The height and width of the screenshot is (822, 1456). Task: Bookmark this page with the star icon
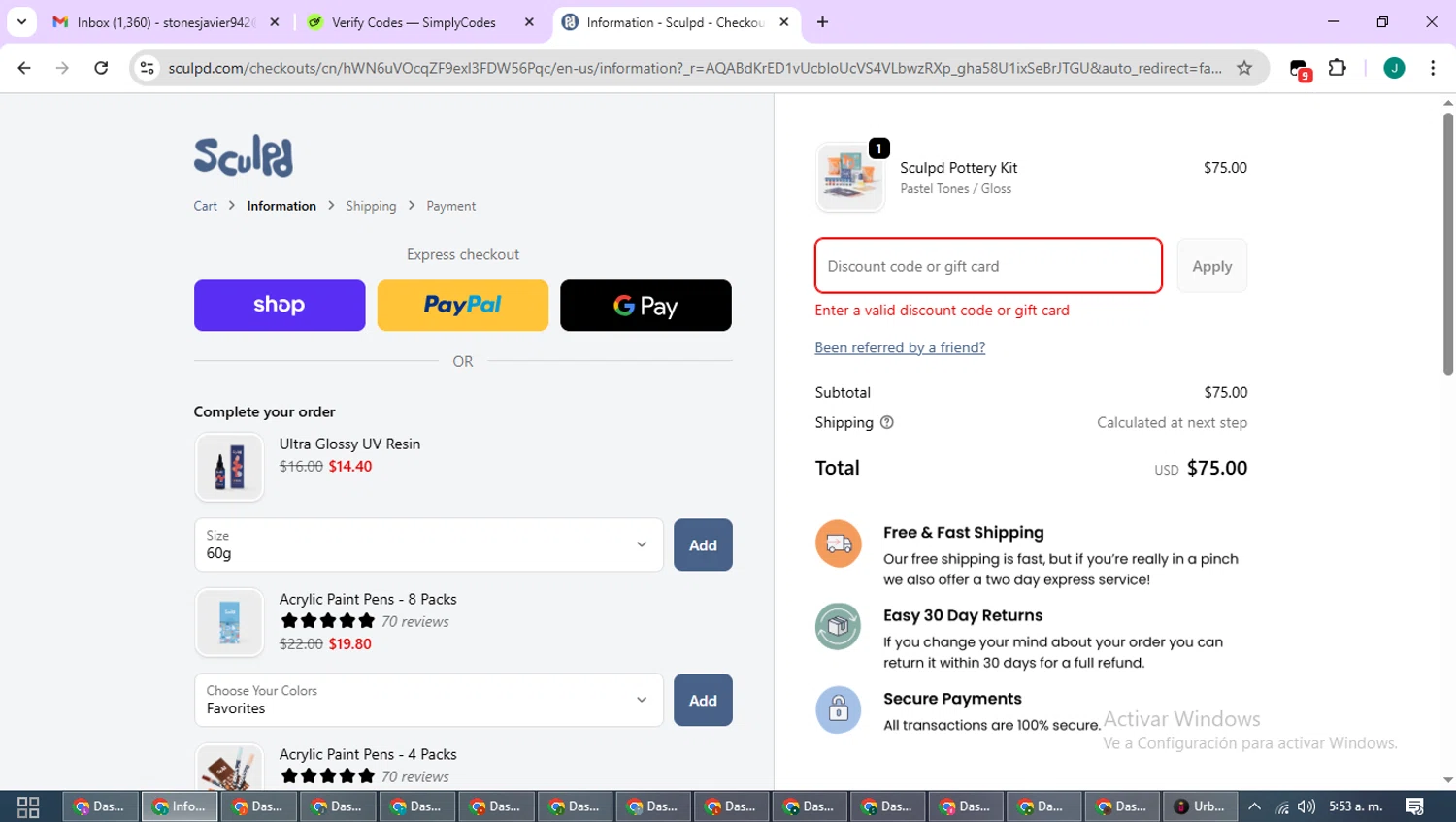(1244, 68)
